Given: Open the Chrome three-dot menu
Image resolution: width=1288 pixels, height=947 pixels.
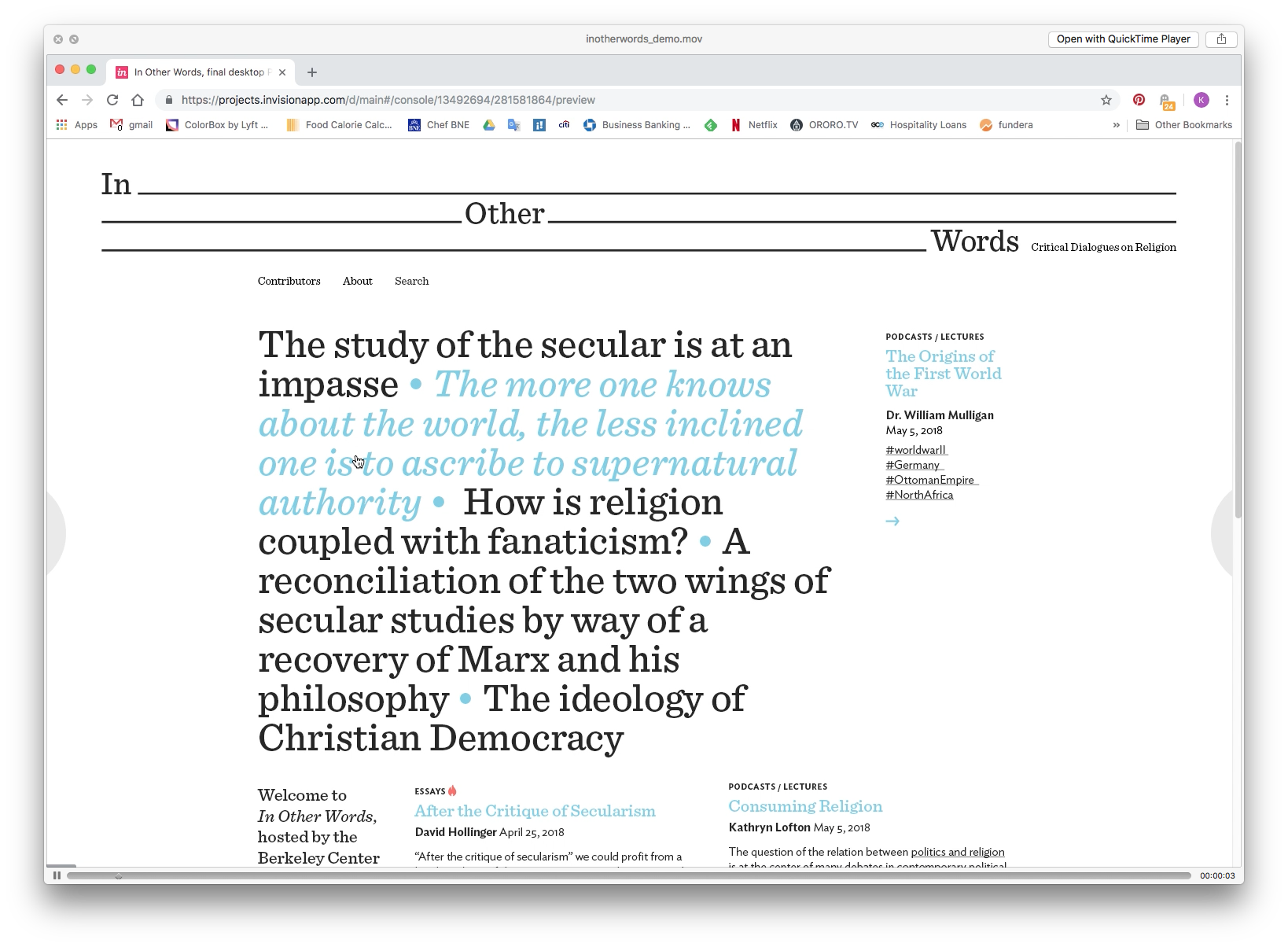Looking at the screenshot, I should point(1227,100).
